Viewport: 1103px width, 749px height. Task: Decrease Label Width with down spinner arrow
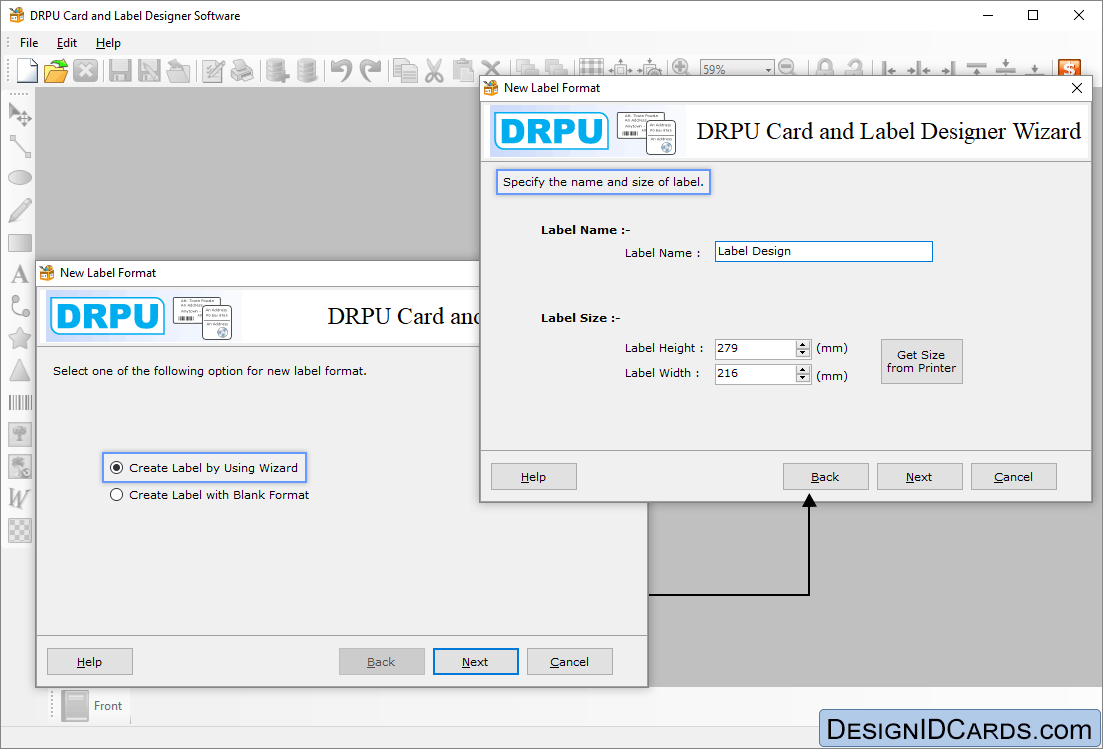tap(803, 378)
